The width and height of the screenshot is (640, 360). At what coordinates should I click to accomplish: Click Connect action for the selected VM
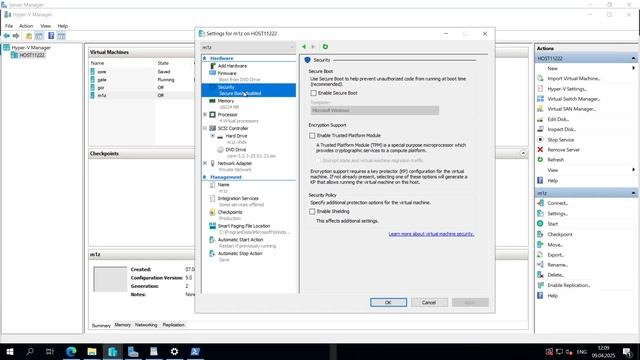pos(558,203)
